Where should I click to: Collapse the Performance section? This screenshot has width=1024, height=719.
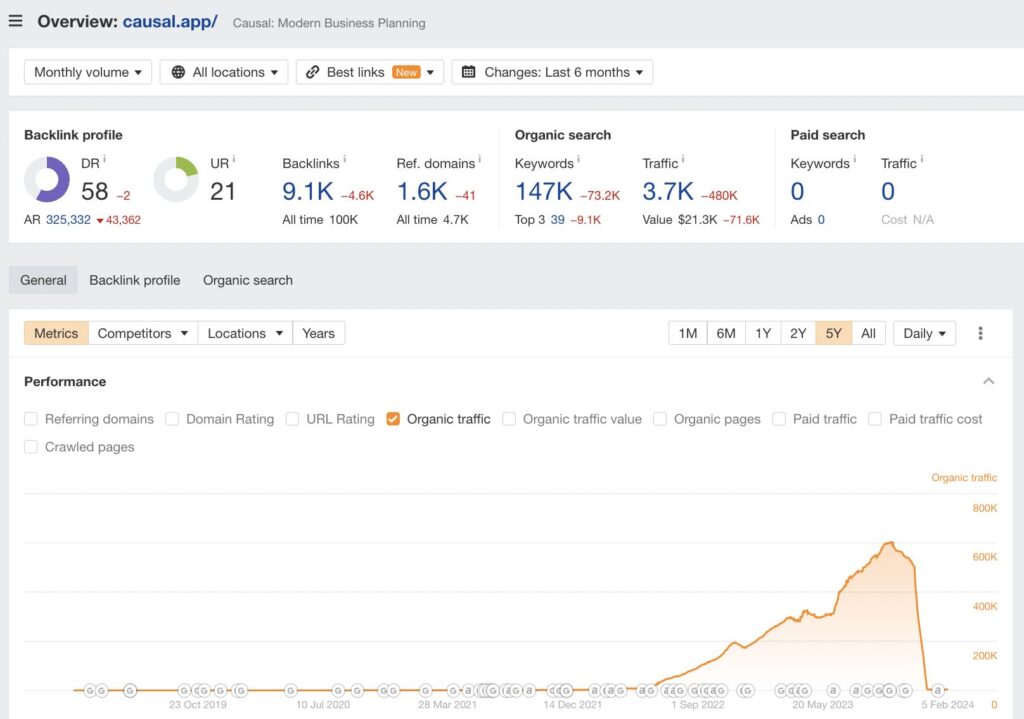(989, 381)
